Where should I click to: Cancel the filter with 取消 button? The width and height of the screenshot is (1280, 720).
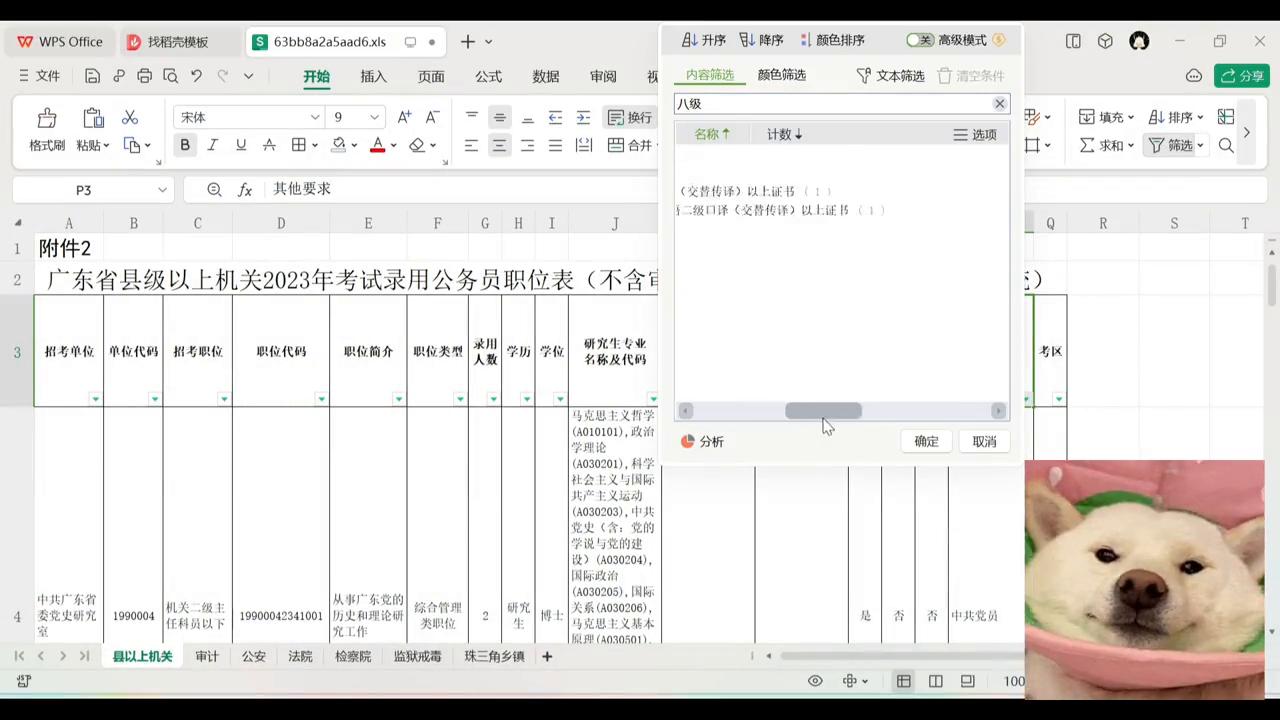(984, 441)
